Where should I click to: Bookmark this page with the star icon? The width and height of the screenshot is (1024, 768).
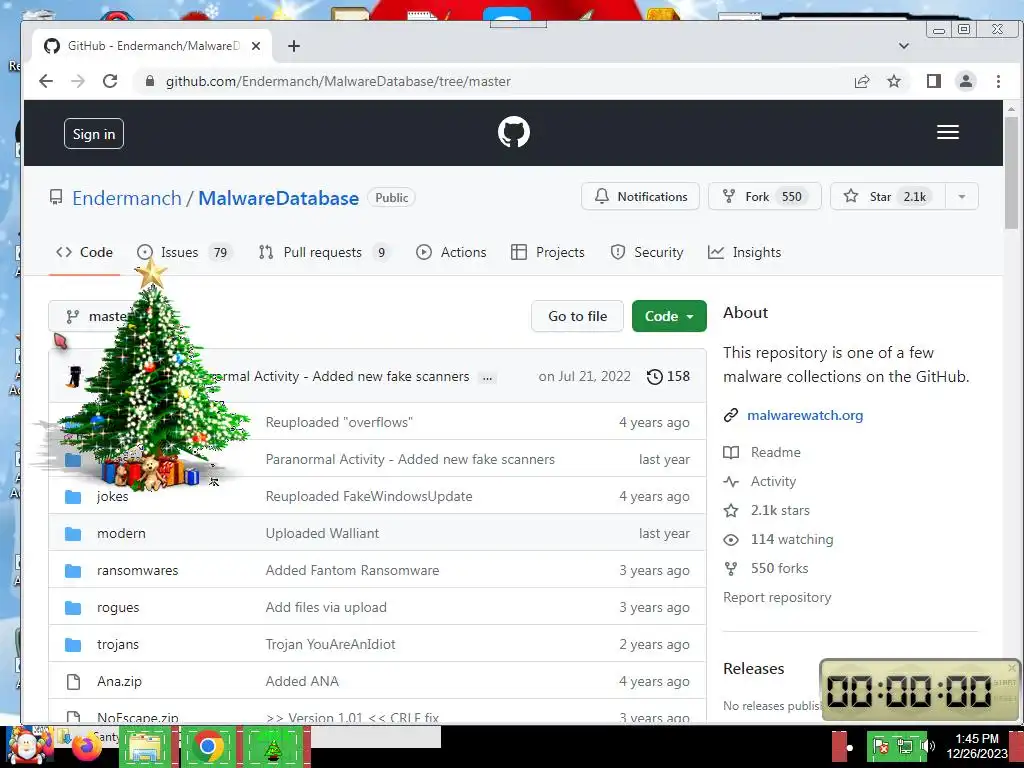(x=894, y=81)
